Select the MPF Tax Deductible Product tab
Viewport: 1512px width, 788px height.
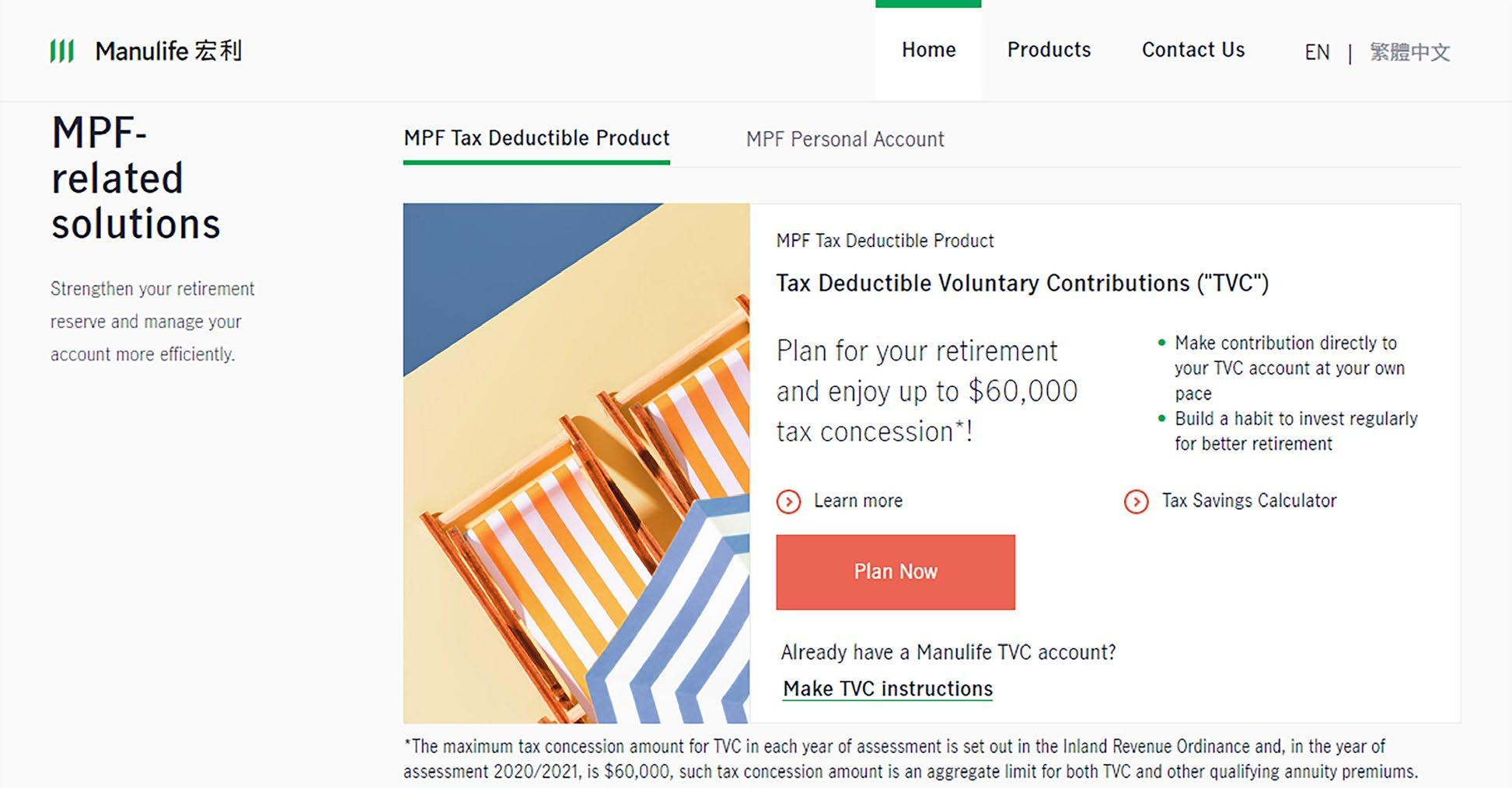coord(536,138)
